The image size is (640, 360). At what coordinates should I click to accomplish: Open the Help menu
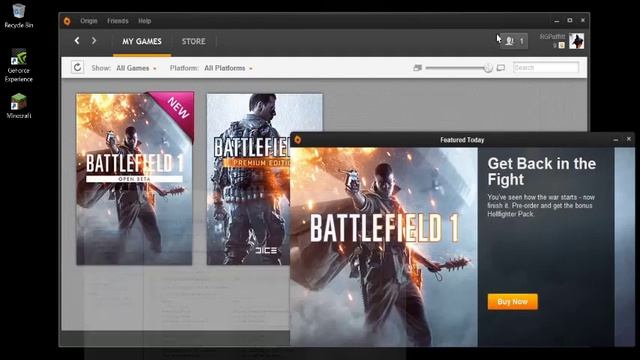point(144,21)
